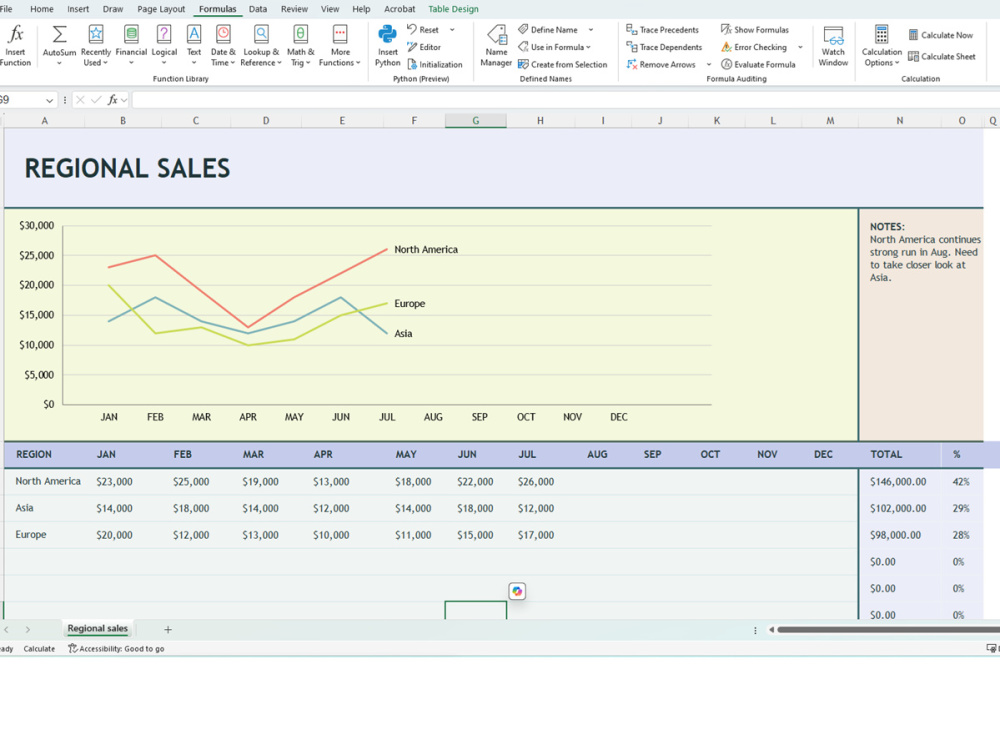The width and height of the screenshot is (1000, 750).
Task: Click the Asia series label in chart
Action: [x=403, y=334]
